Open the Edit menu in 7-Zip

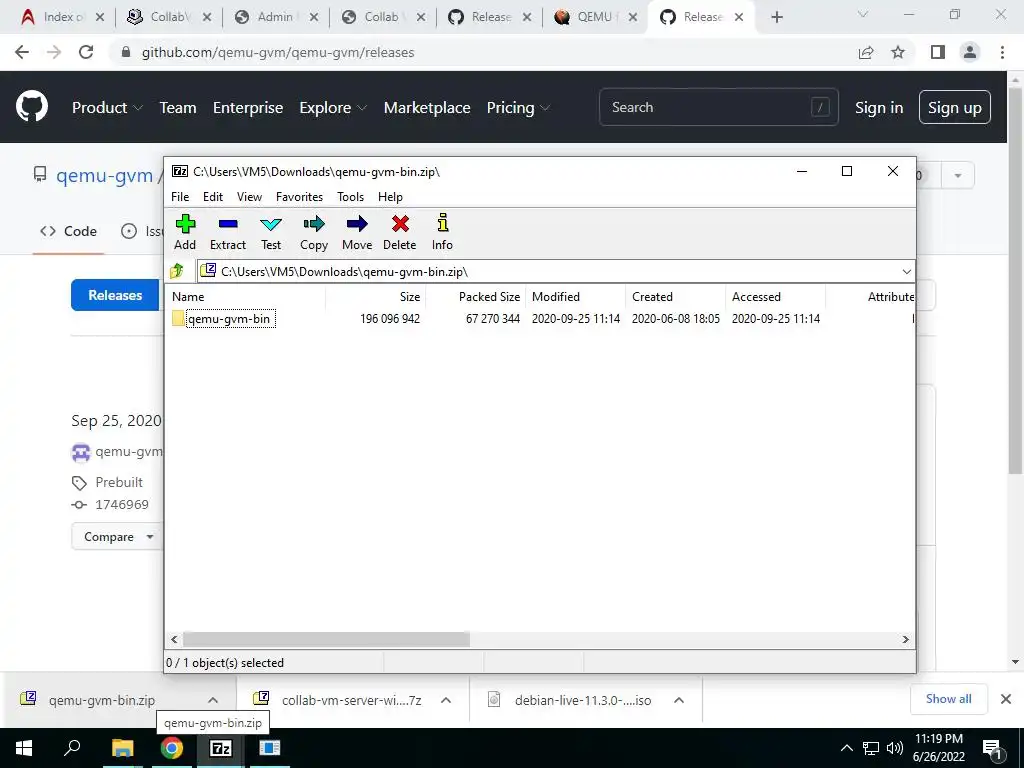click(x=213, y=197)
